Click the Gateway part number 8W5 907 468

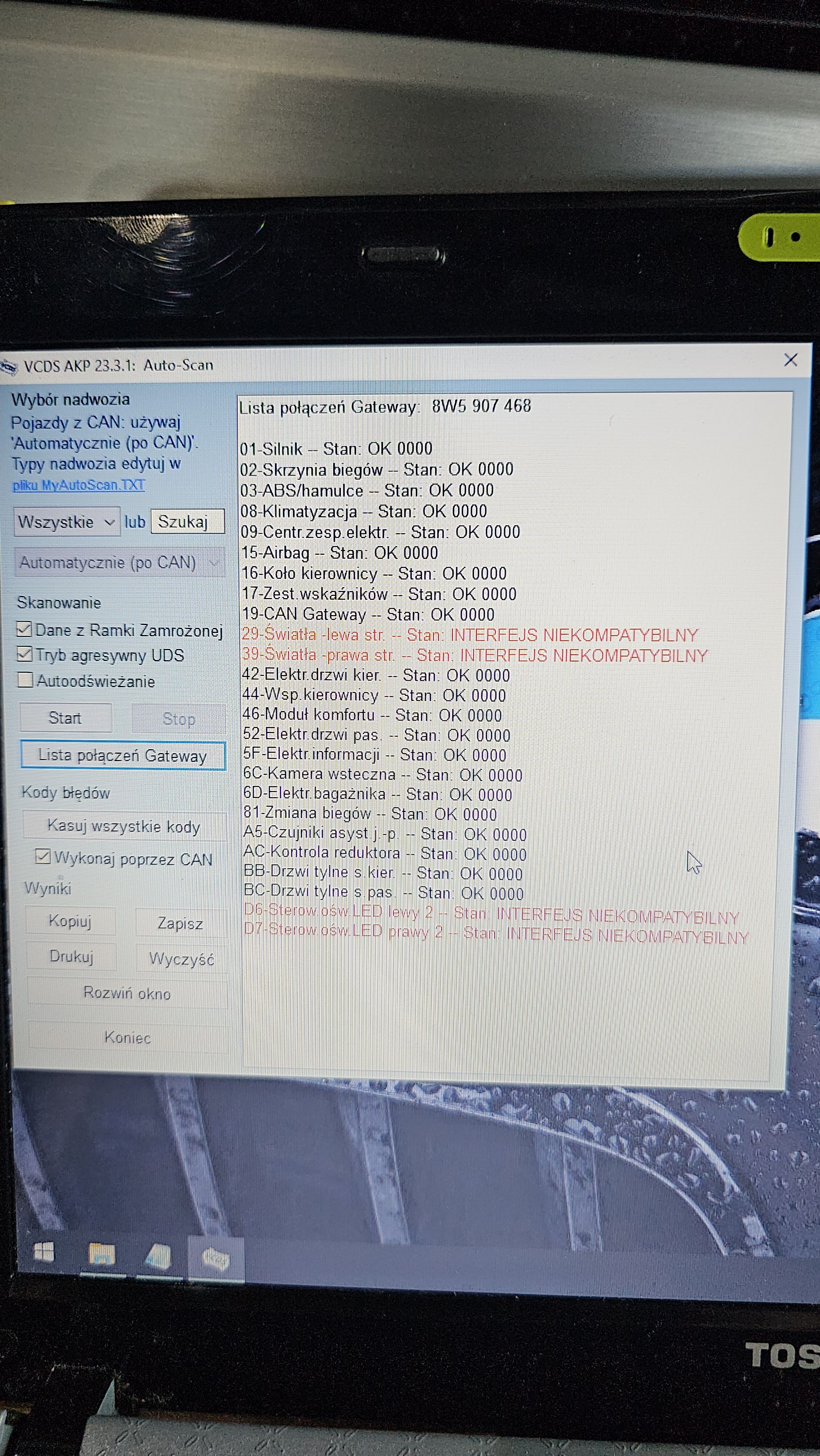coord(482,406)
